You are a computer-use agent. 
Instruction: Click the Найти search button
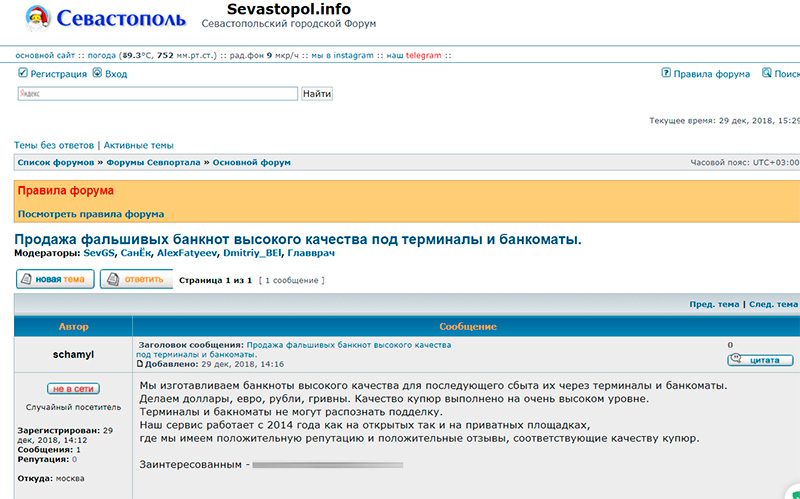(x=317, y=93)
